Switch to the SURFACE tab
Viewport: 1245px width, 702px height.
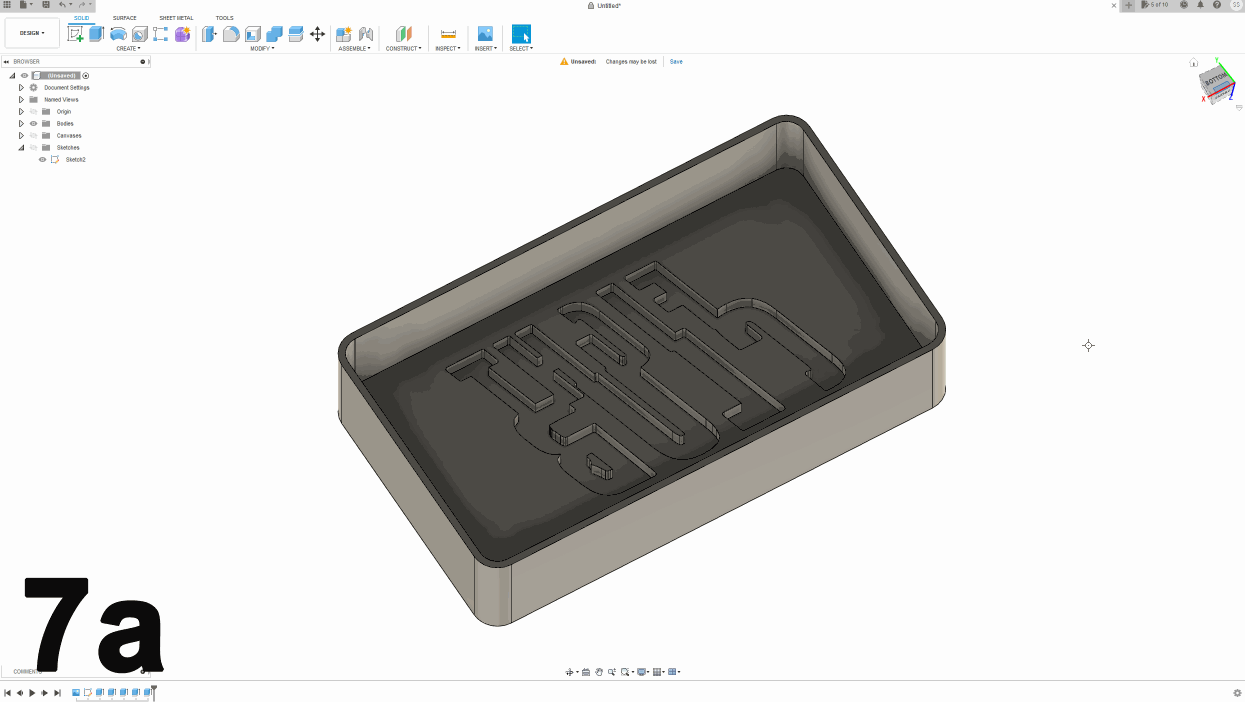[124, 17]
